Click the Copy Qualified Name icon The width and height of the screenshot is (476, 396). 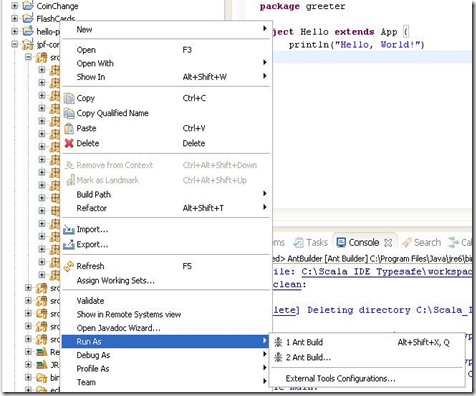point(69,113)
